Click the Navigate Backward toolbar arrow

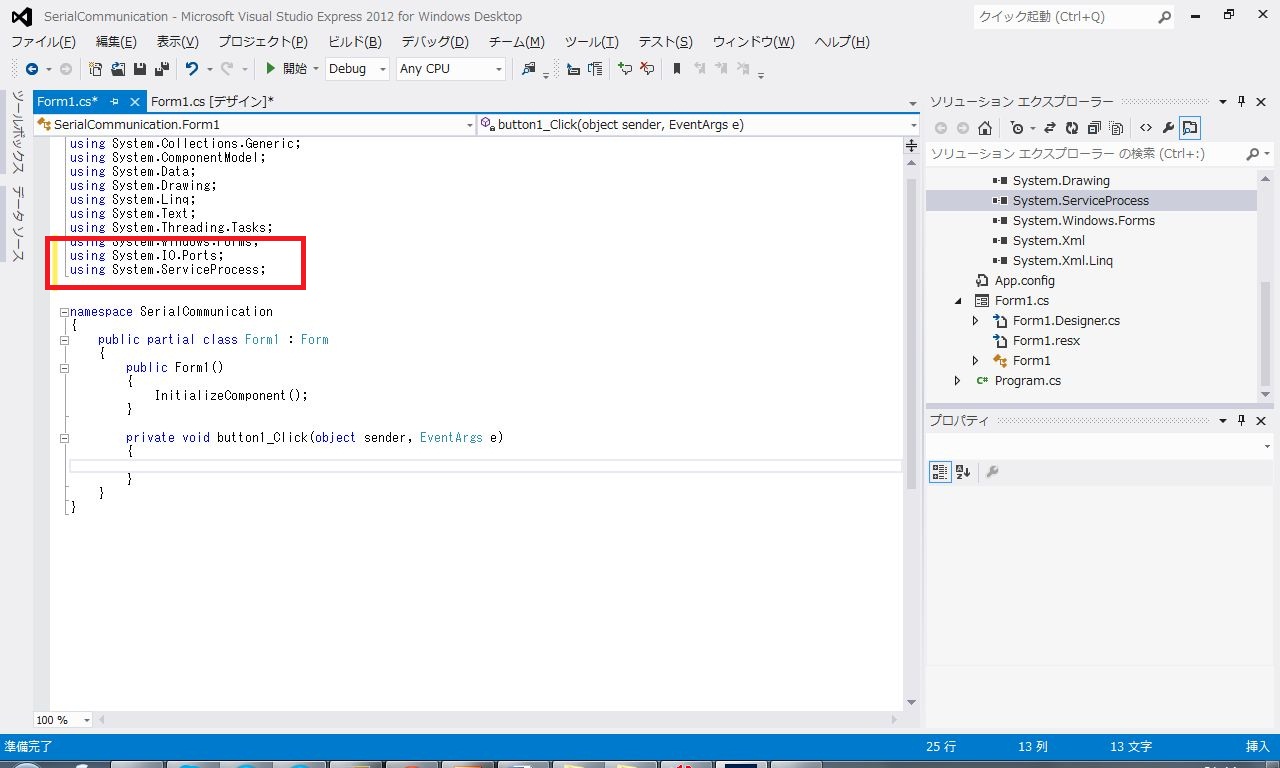[32, 69]
